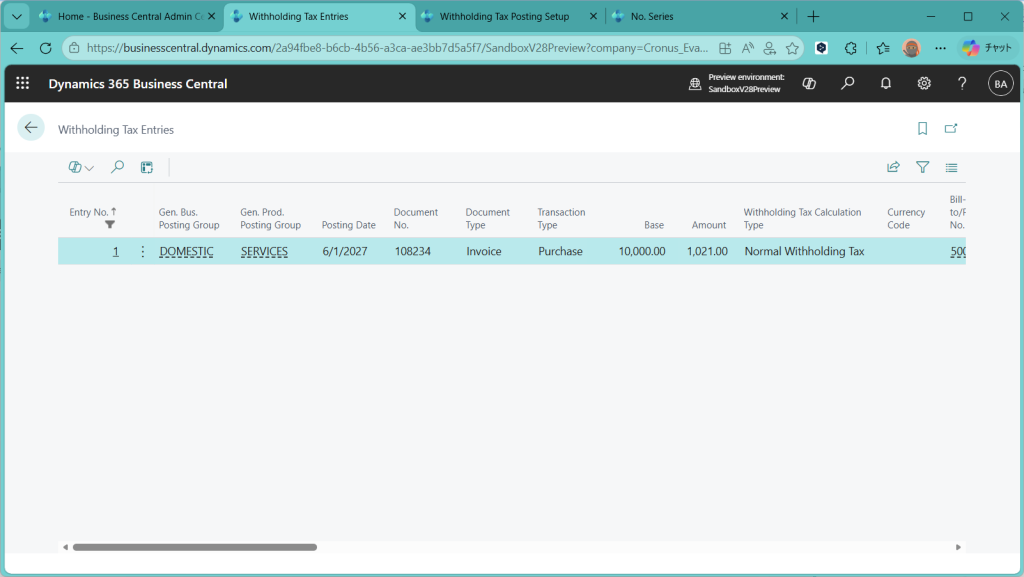Open page in a new window
Viewport: 1024px width, 577px height.
(951, 128)
